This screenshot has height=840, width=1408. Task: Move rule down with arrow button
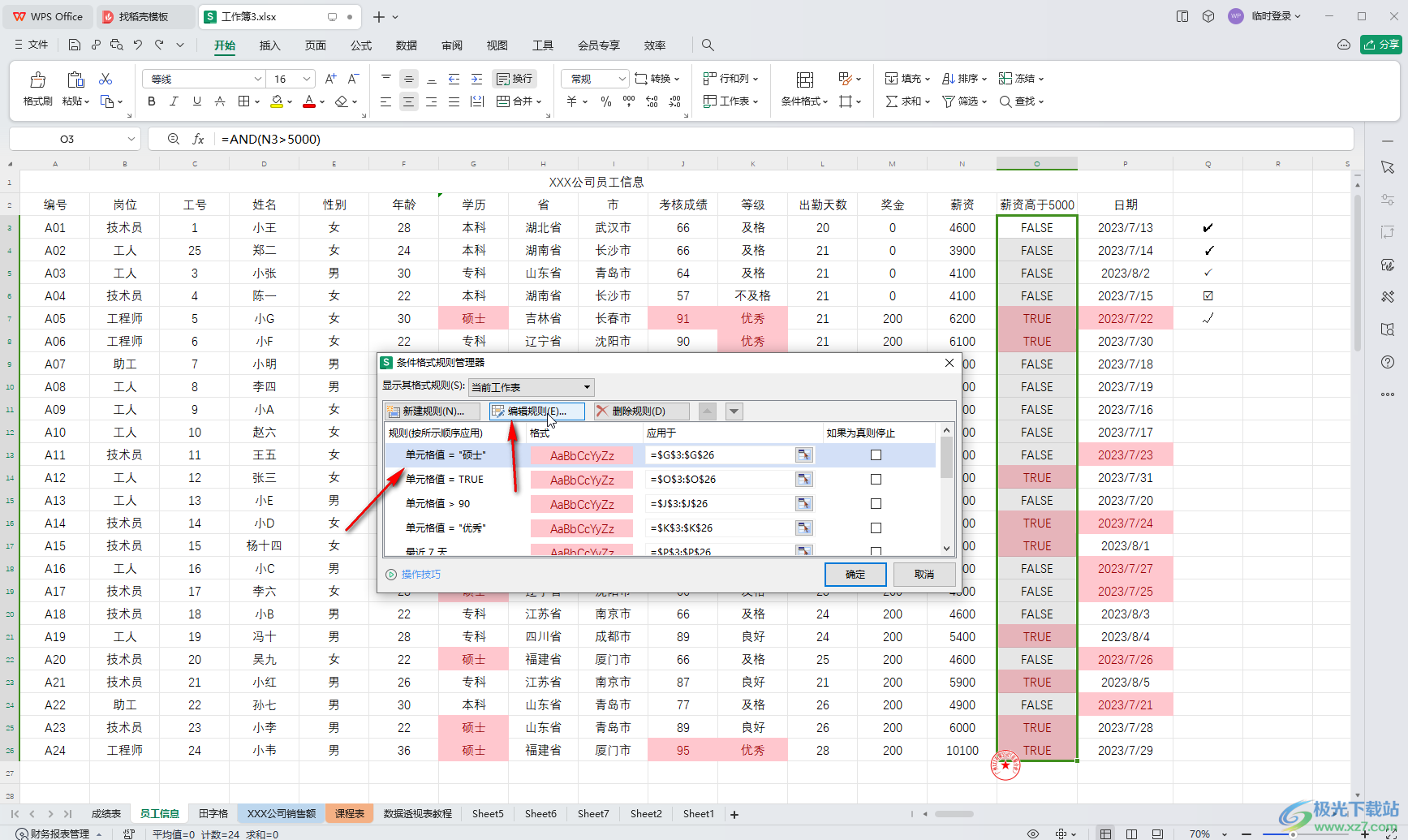point(734,411)
